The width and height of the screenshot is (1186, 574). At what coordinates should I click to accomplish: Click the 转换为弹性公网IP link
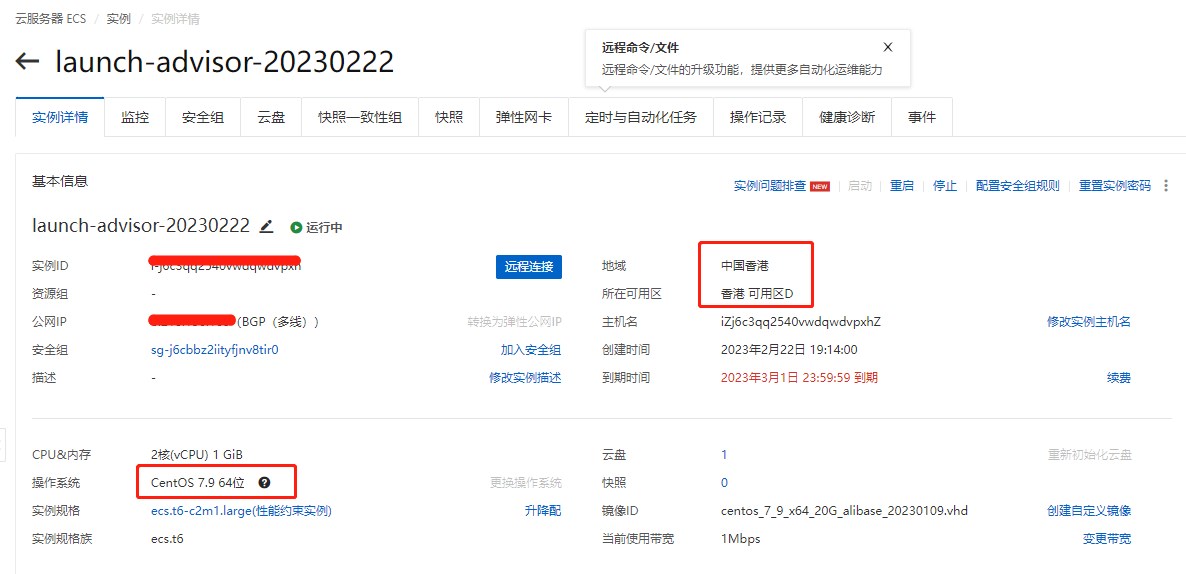tap(514, 321)
